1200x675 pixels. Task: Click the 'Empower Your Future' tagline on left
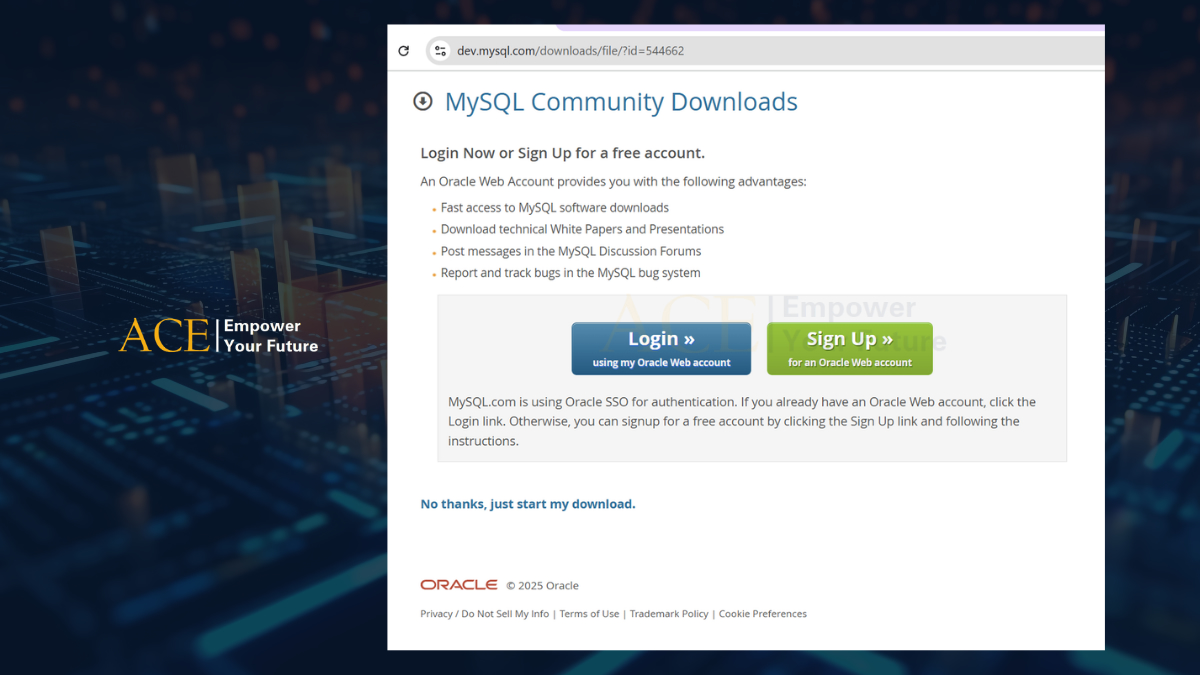(x=270, y=336)
